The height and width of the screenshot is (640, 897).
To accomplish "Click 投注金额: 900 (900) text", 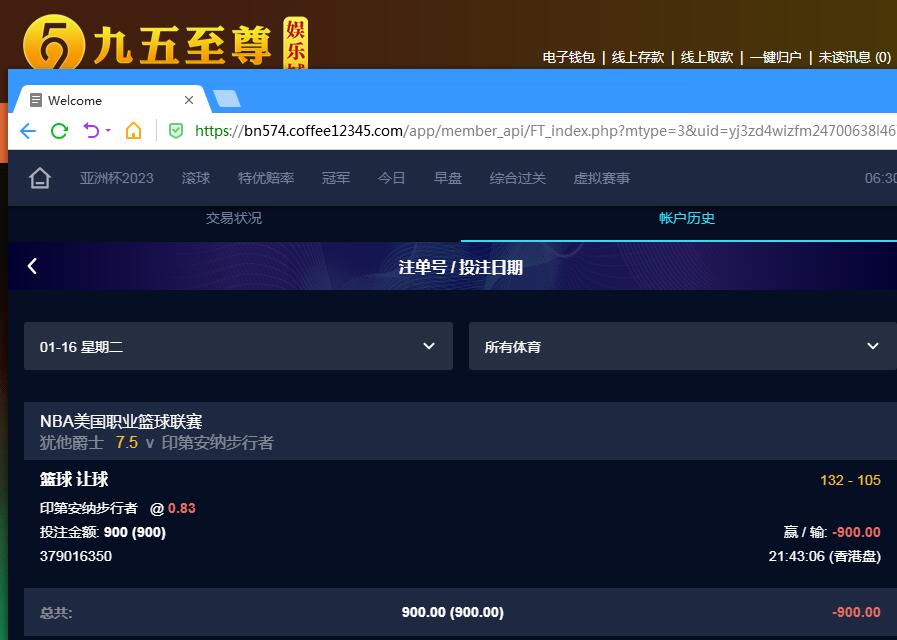I will 102,532.
